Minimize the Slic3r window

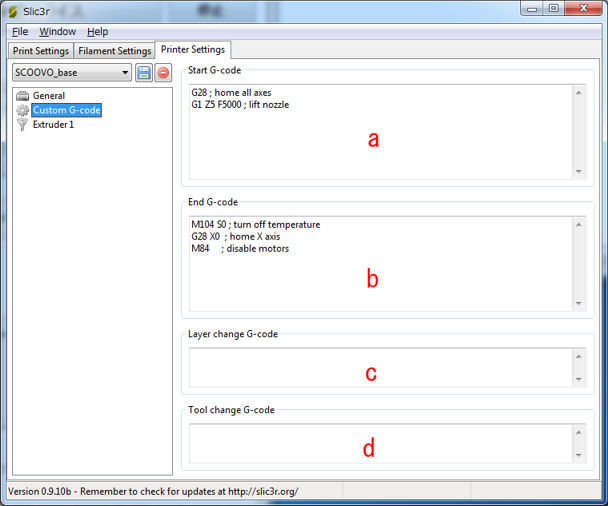pyautogui.click(x=532, y=9)
